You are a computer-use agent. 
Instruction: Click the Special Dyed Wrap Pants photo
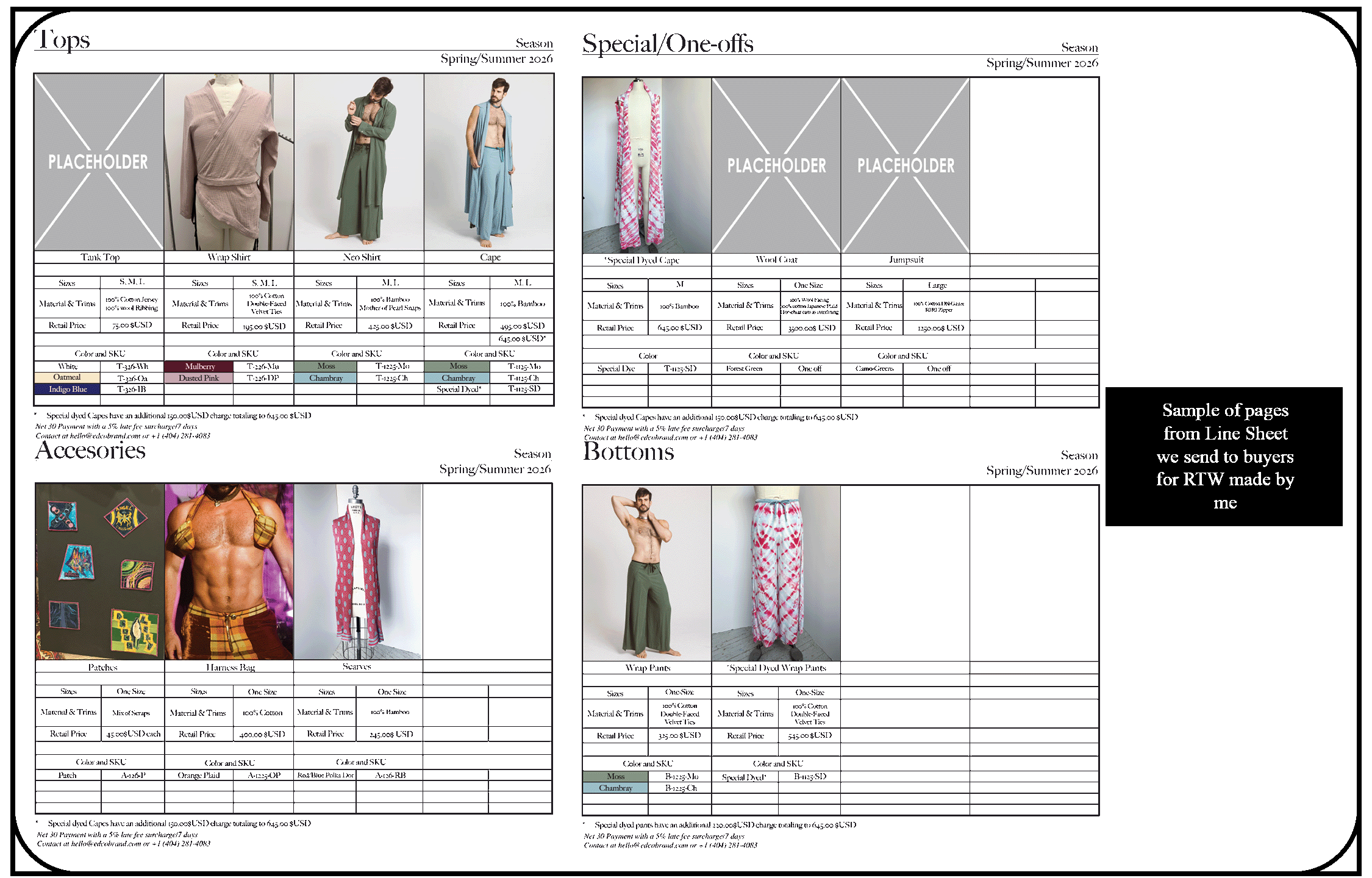point(776,573)
